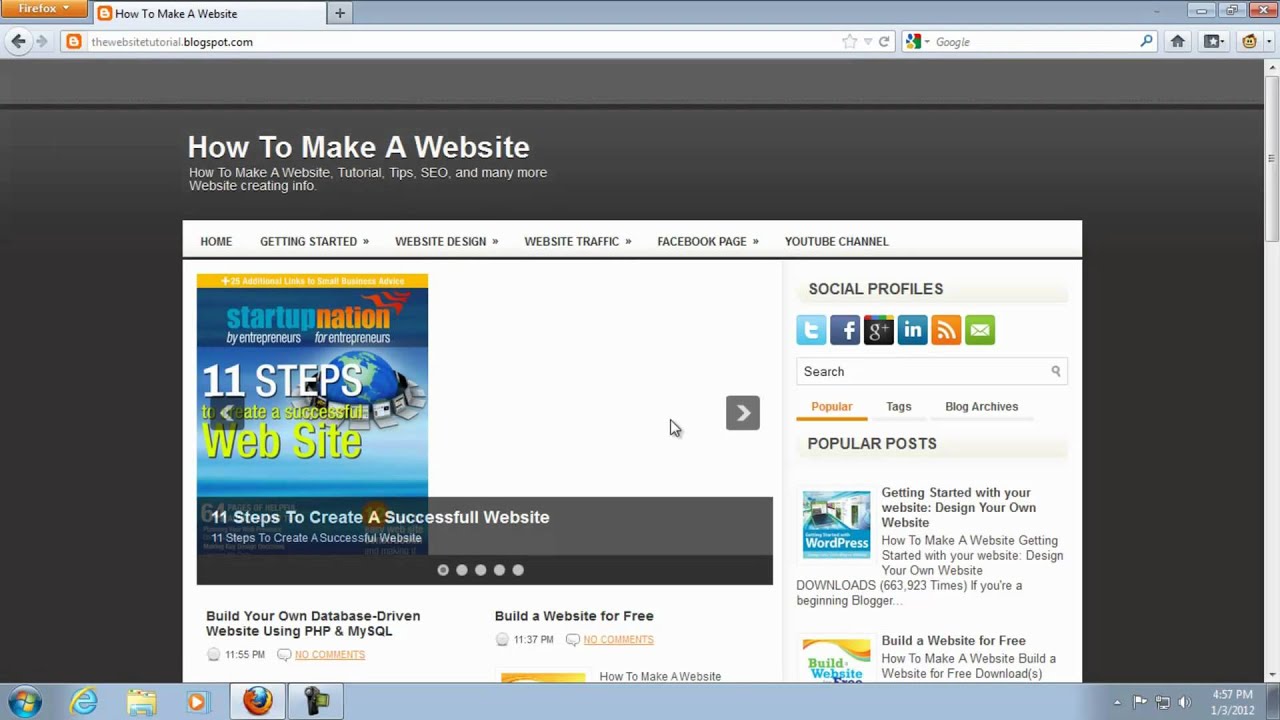Expand the Facebook Page menu
The height and width of the screenshot is (720, 1280).
pyautogui.click(x=708, y=241)
